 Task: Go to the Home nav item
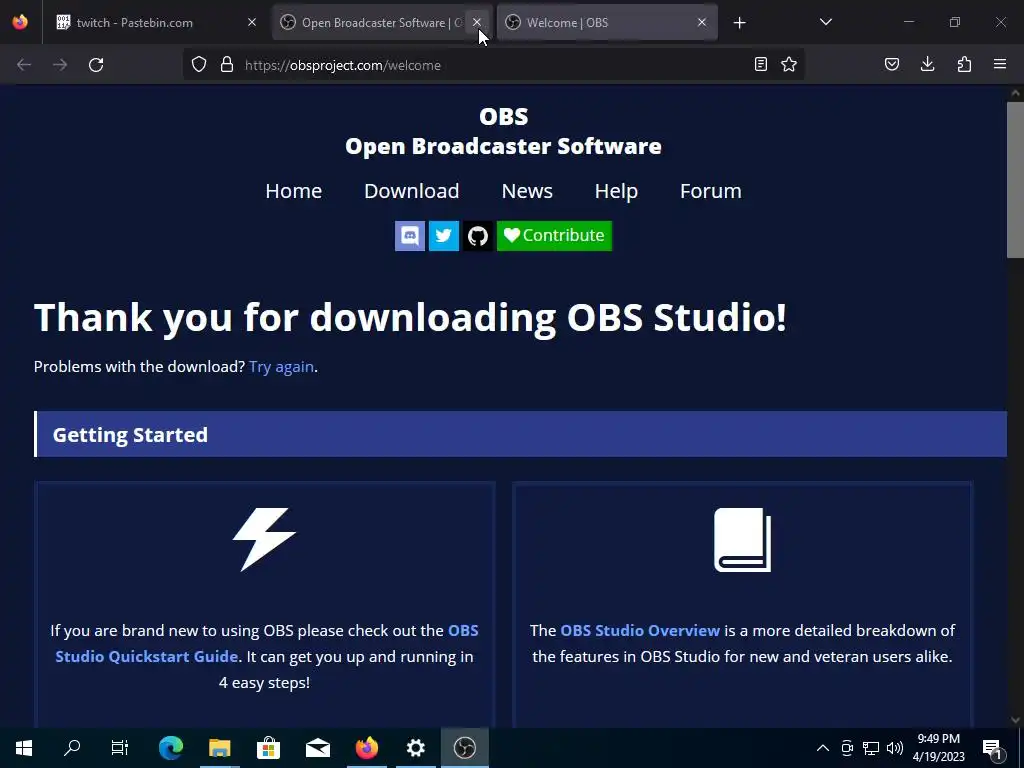pos(293,191)
